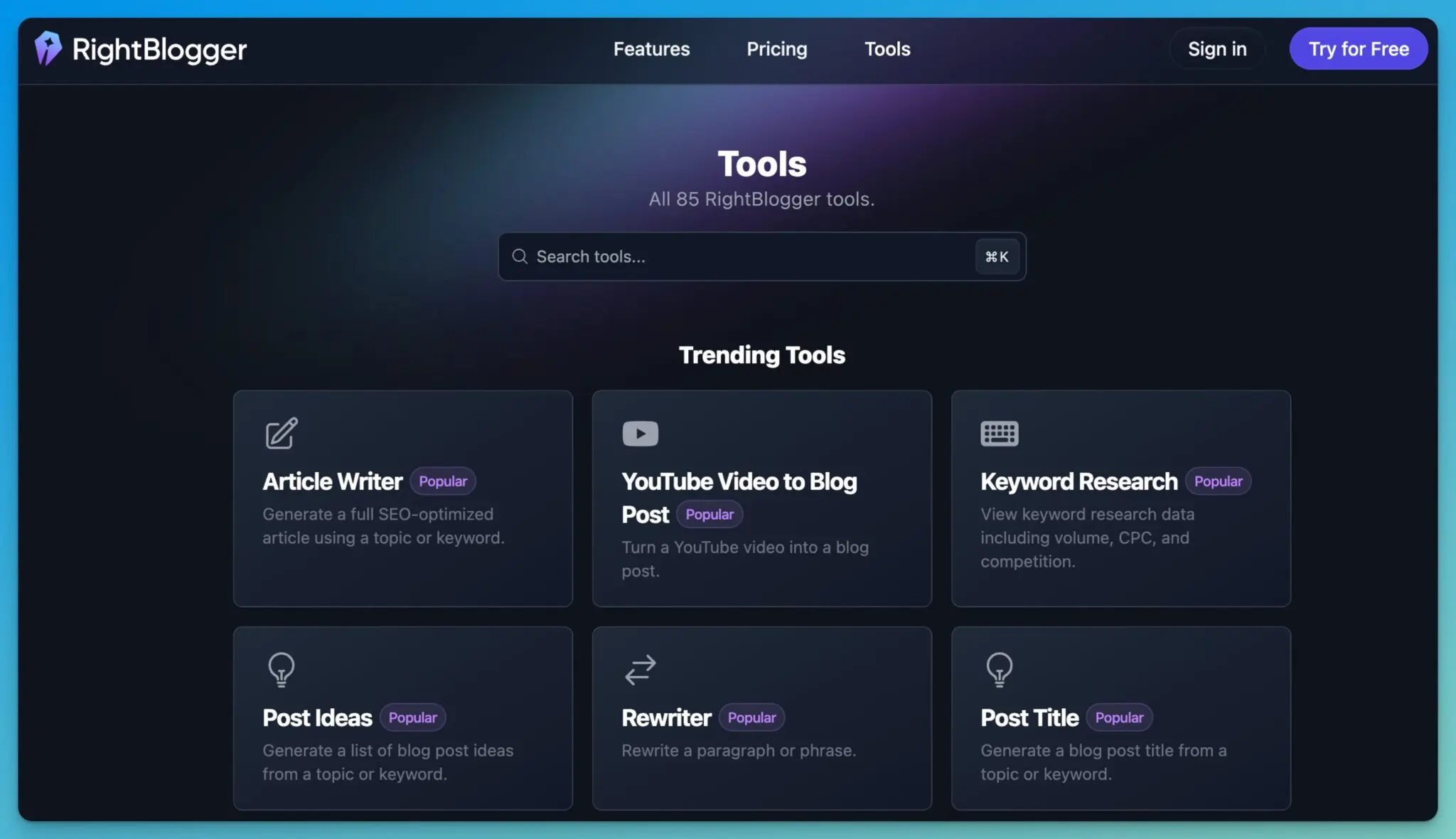Viewport: 1456px width, 839px height.
Task: Select the YouTube Video to Blog Post icon
Action: point(639,433)
